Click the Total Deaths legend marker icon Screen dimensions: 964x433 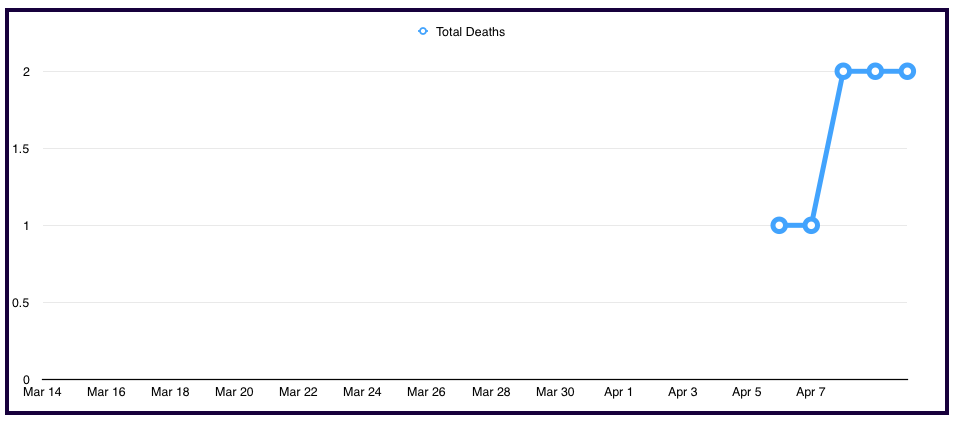[x=423, y=32]
